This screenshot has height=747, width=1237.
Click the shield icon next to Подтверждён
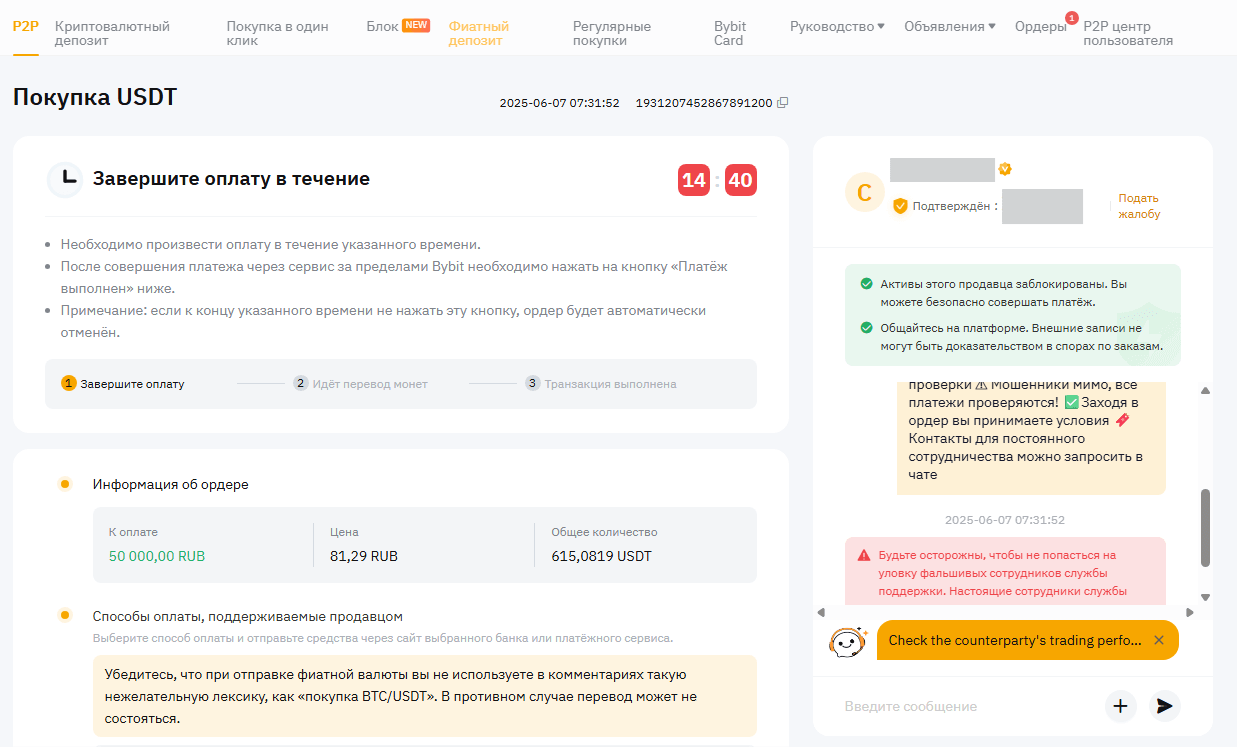(900, 206)
